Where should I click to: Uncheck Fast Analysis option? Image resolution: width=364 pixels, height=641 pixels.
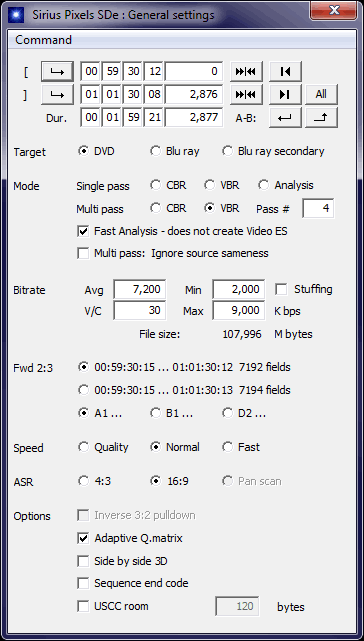point(83,231)
